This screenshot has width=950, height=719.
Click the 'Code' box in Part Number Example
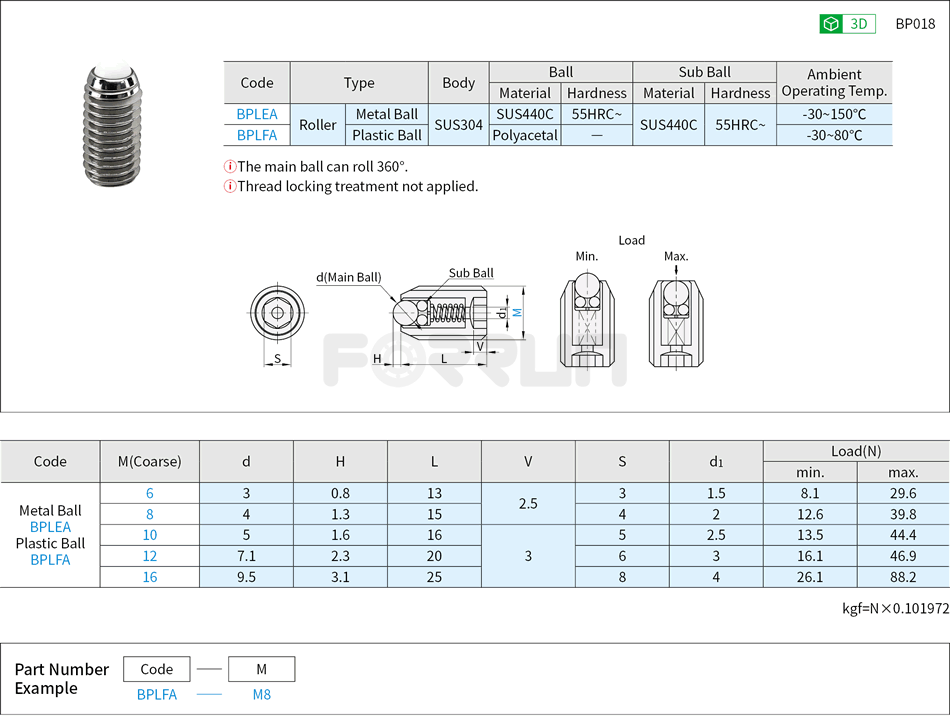(156, 669)
